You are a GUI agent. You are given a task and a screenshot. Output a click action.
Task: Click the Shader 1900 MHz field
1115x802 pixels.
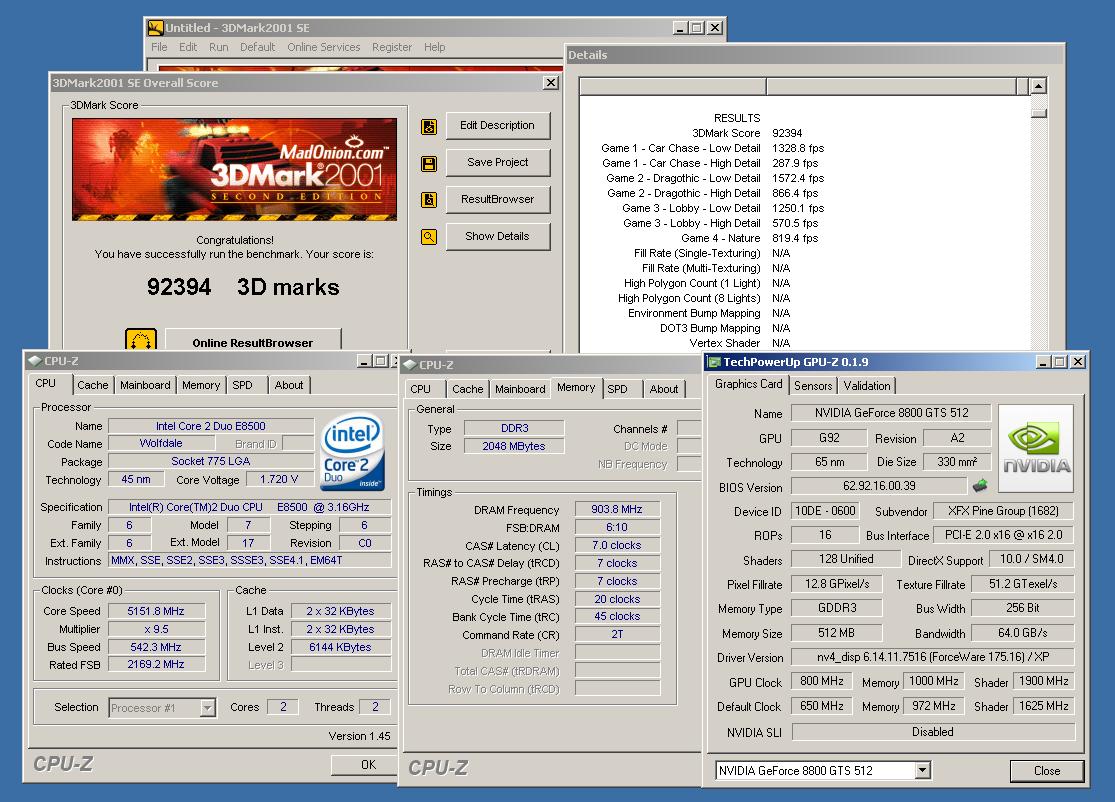(x=1043, y=681)
